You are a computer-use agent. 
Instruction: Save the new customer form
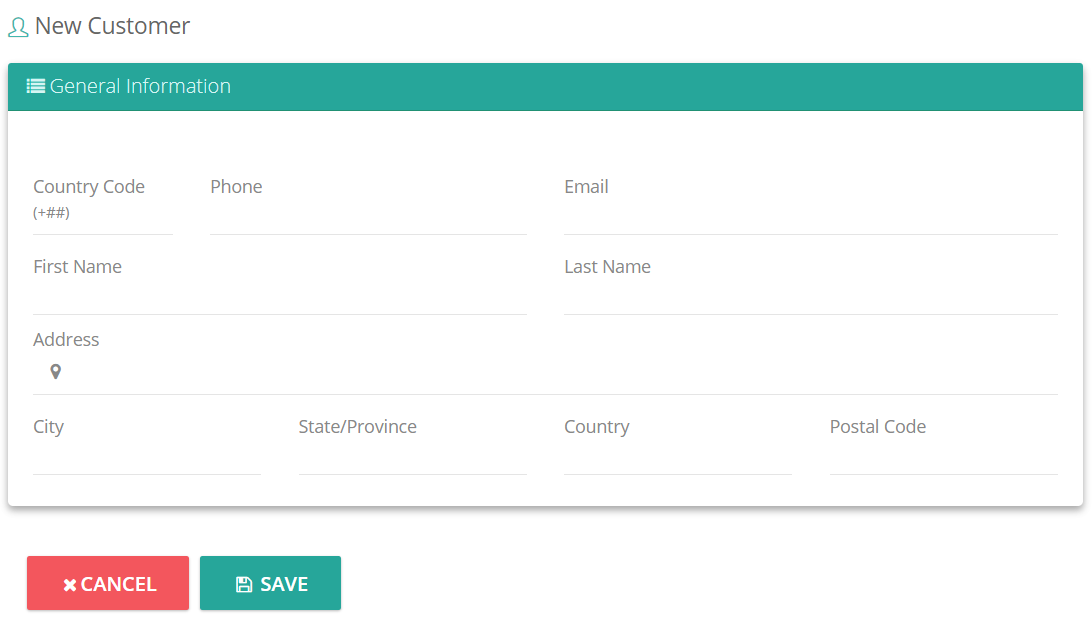[x=270, y=583]
